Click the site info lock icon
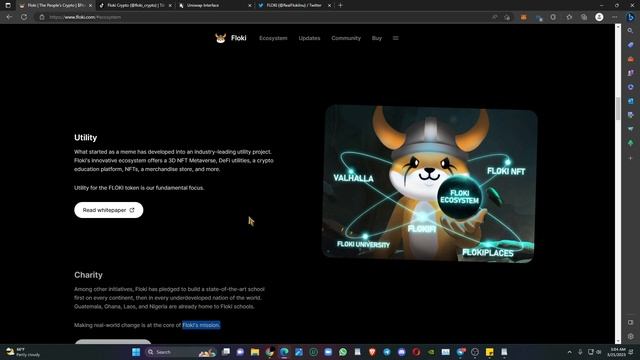The width and height of the screenshot is (640, 360). pyautogui.click(x=42, y=17)
